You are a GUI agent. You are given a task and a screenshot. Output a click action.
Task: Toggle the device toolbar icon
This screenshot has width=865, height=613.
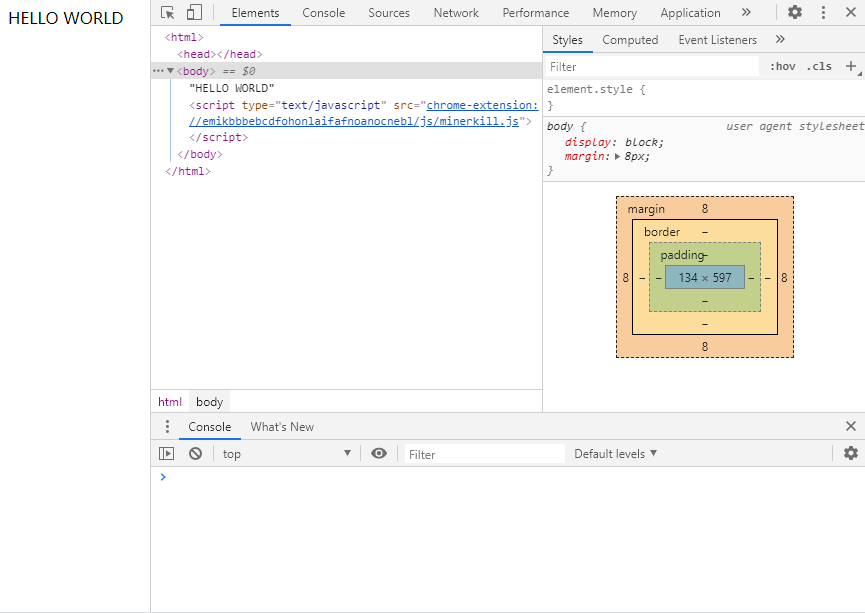coord(194,12)
